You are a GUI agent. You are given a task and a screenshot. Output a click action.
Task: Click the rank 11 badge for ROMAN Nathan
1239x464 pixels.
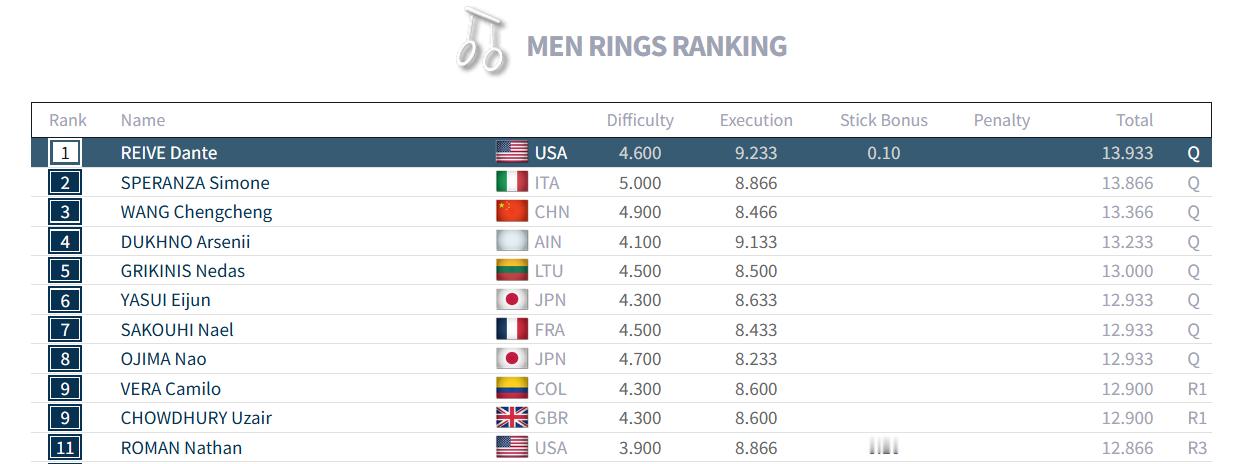coord(65,448)
